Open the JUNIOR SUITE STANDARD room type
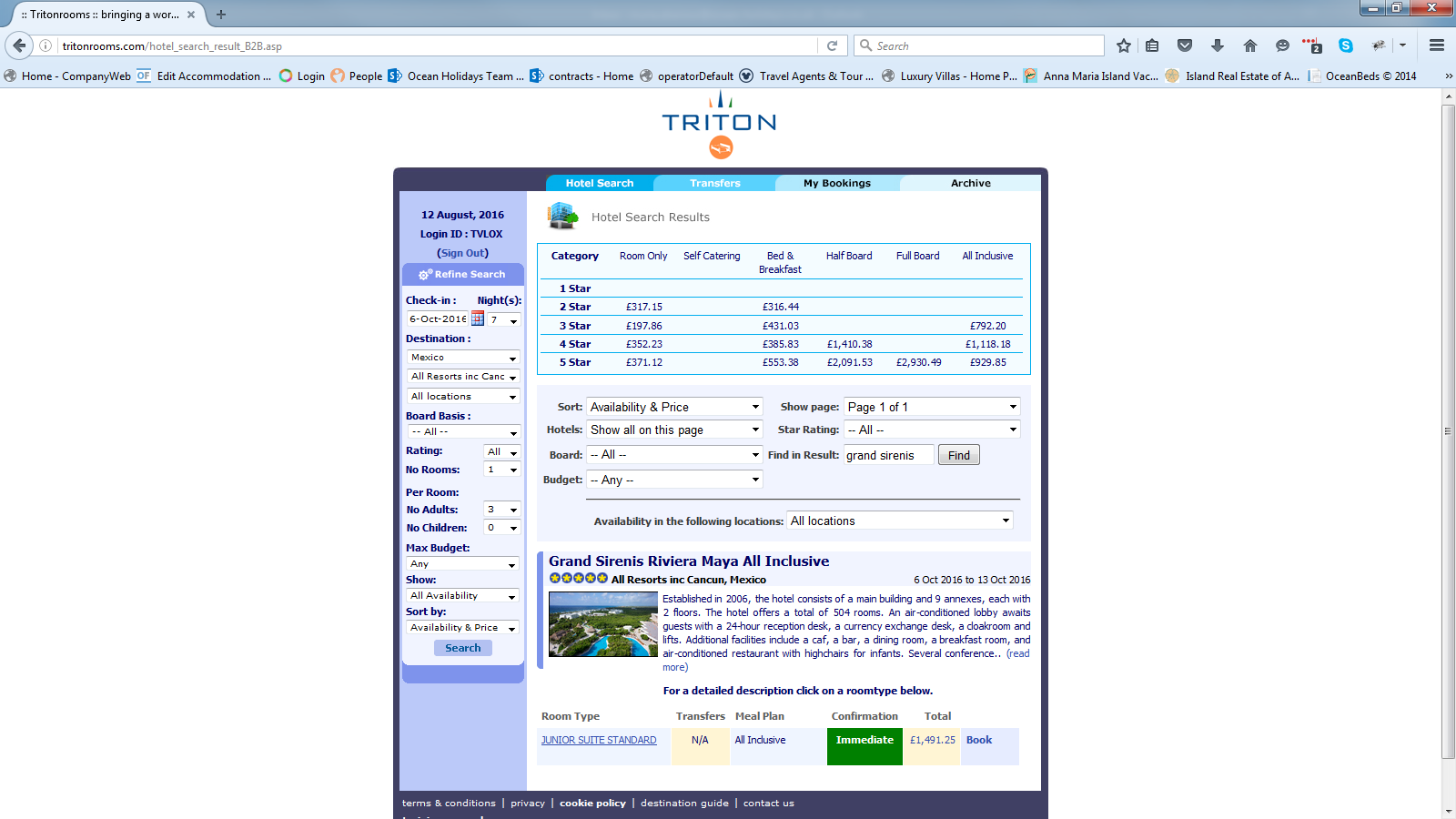The image size is (1456, 819). pos(599,740)
